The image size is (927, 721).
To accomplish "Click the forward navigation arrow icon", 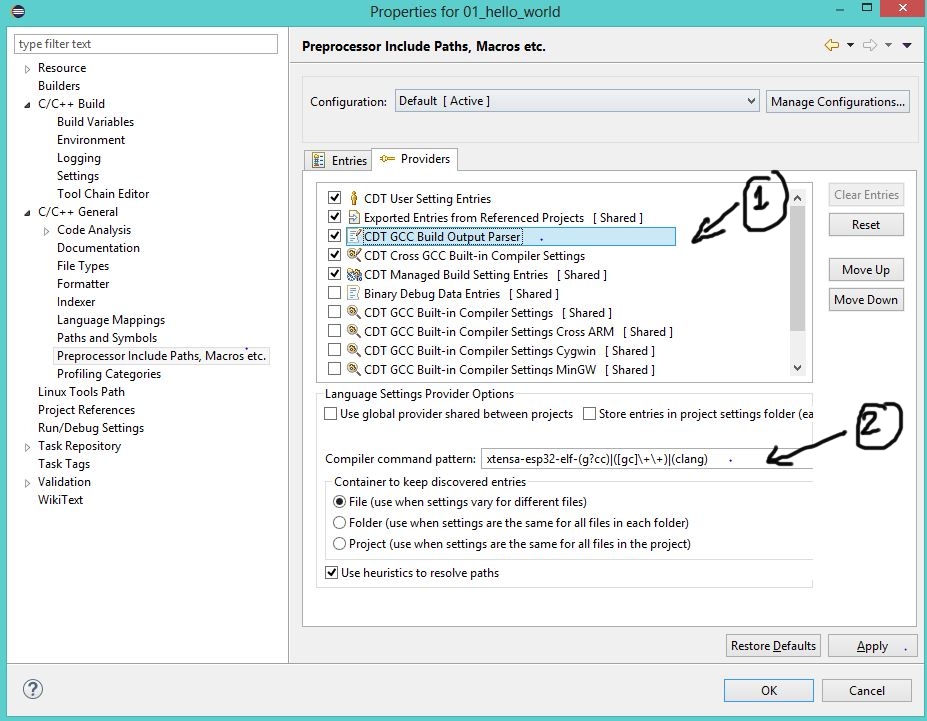I will [x=869, y=46].
